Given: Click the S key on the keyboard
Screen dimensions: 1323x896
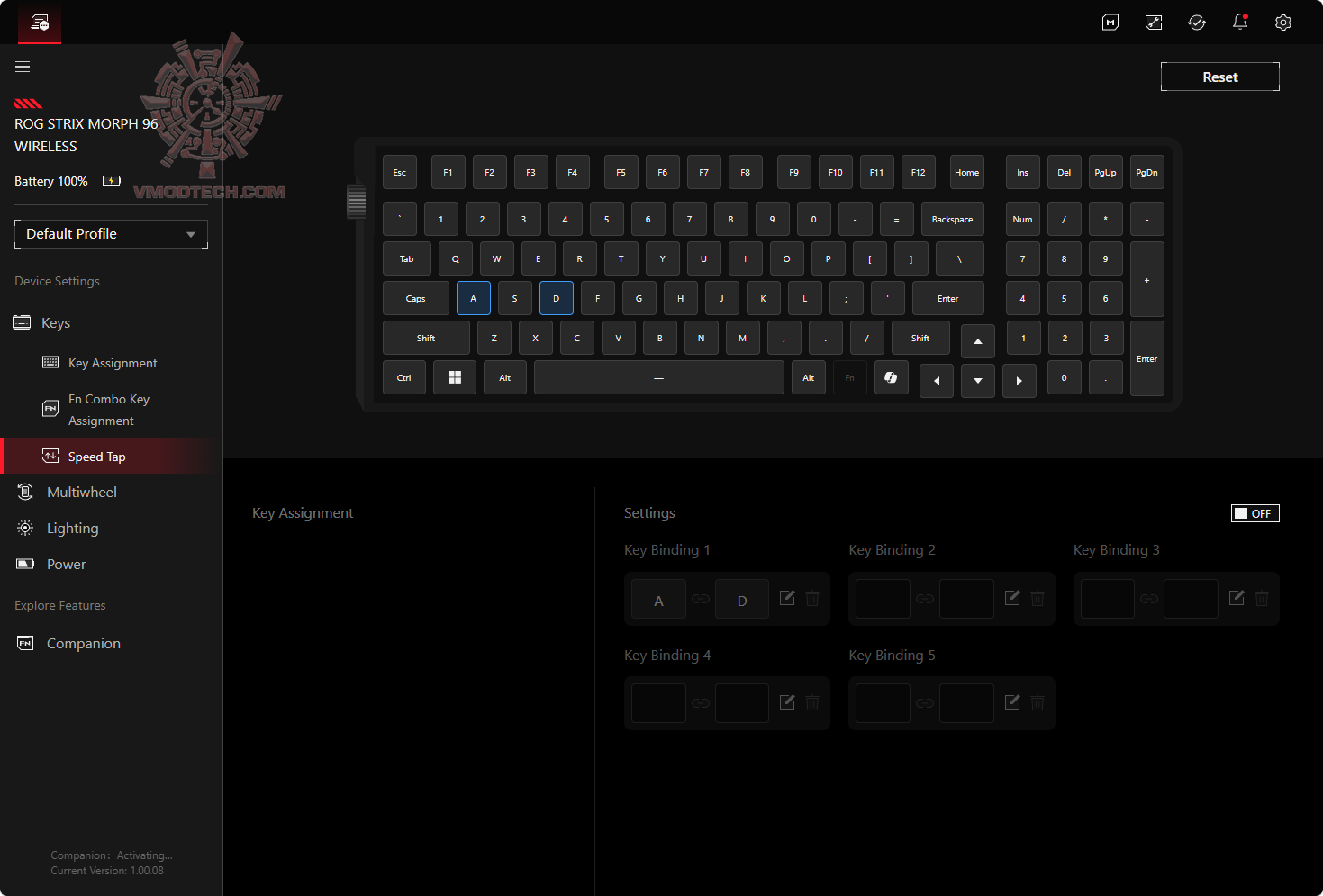Looking at the screenshot, I should click(x=515, y=298).
